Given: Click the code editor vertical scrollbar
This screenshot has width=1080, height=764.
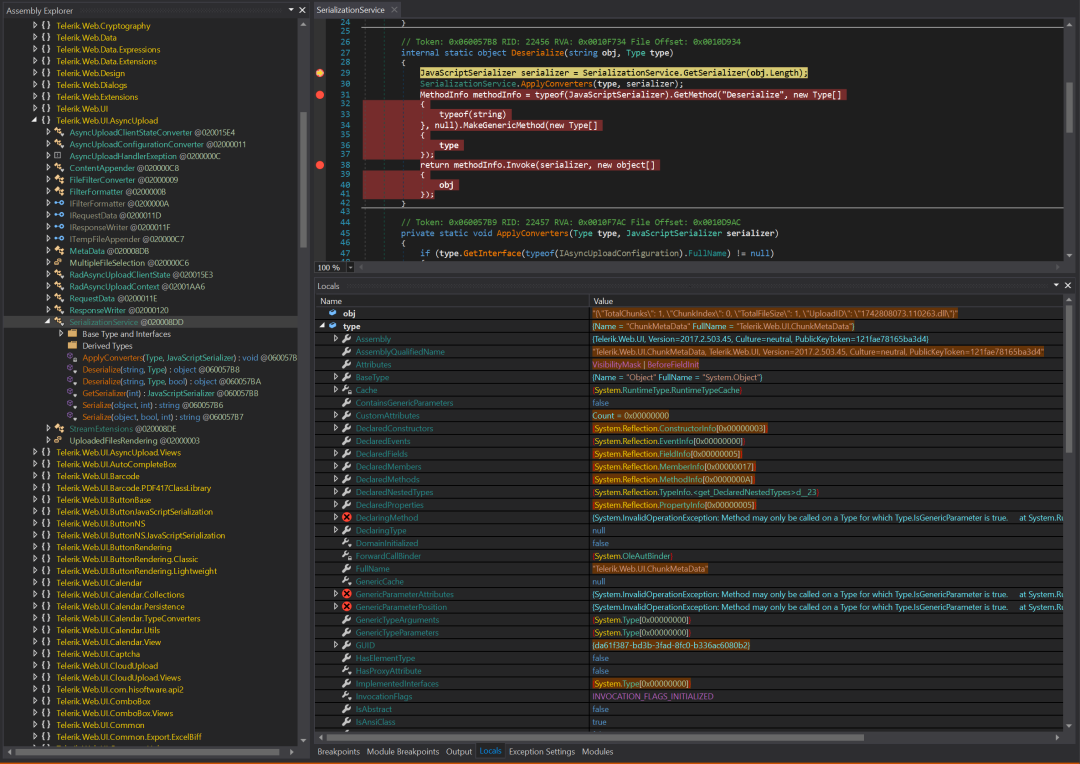Looking at the screenshot, I should point(1070,107).
